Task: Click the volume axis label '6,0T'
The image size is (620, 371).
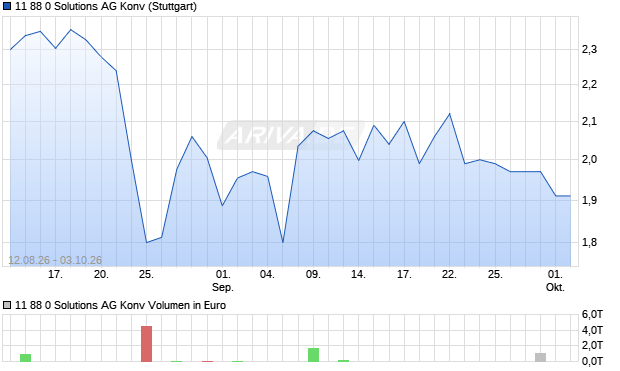Action: tap(592, 314)
